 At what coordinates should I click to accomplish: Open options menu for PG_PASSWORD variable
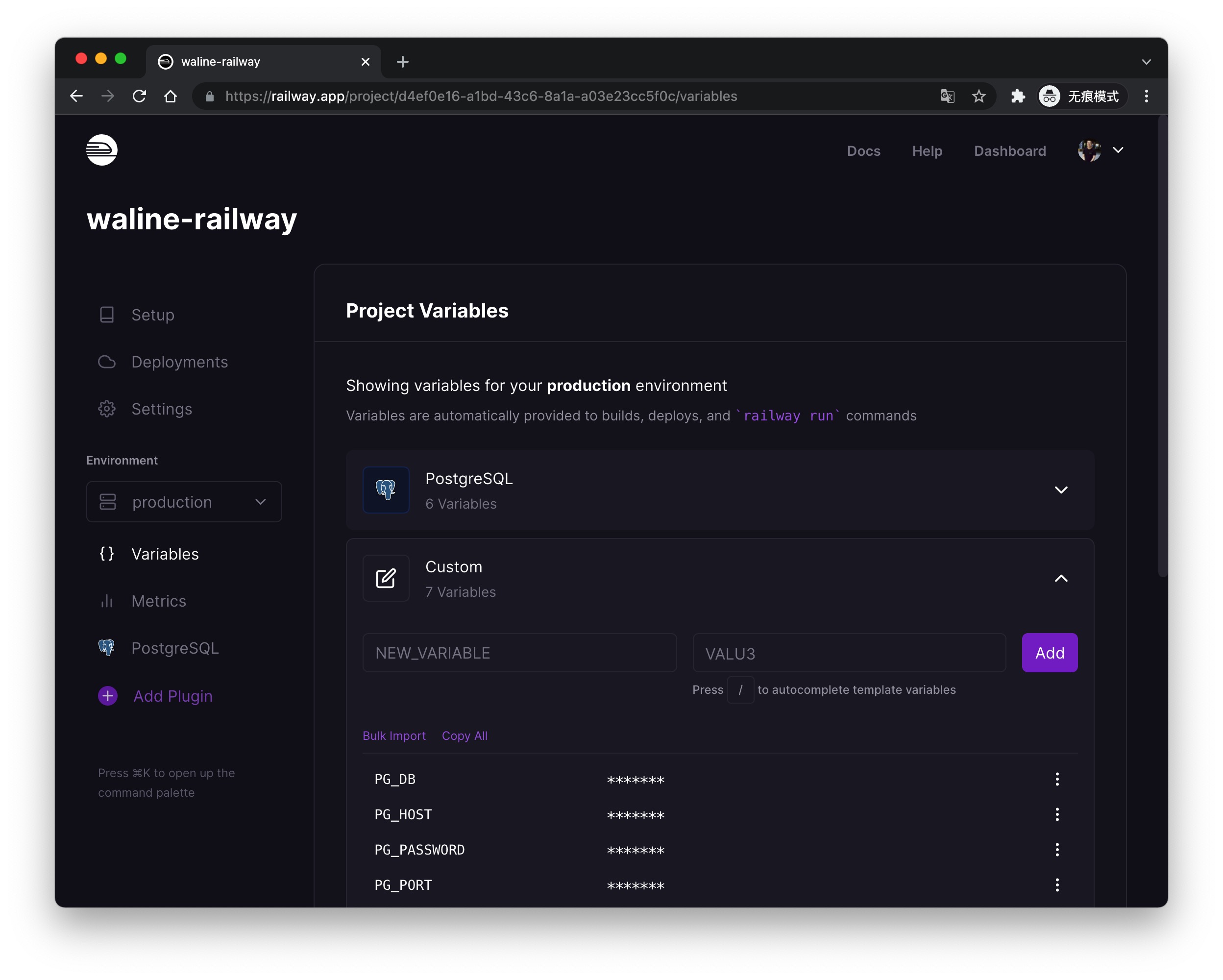tap(1057, 850)
